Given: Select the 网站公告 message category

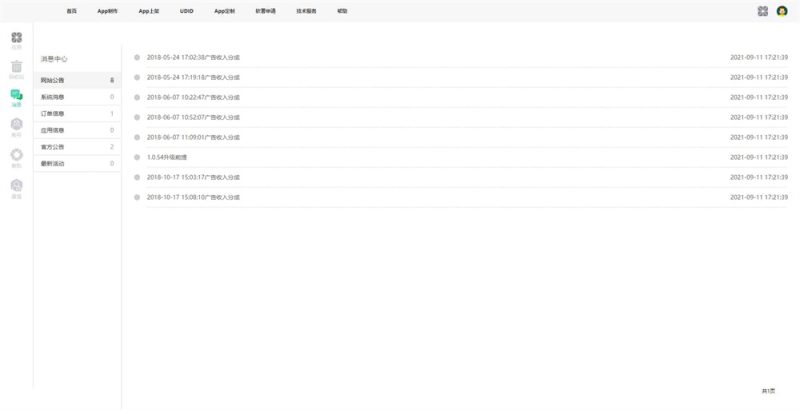Looking at the screenshot, I should [x=78, y=81].
